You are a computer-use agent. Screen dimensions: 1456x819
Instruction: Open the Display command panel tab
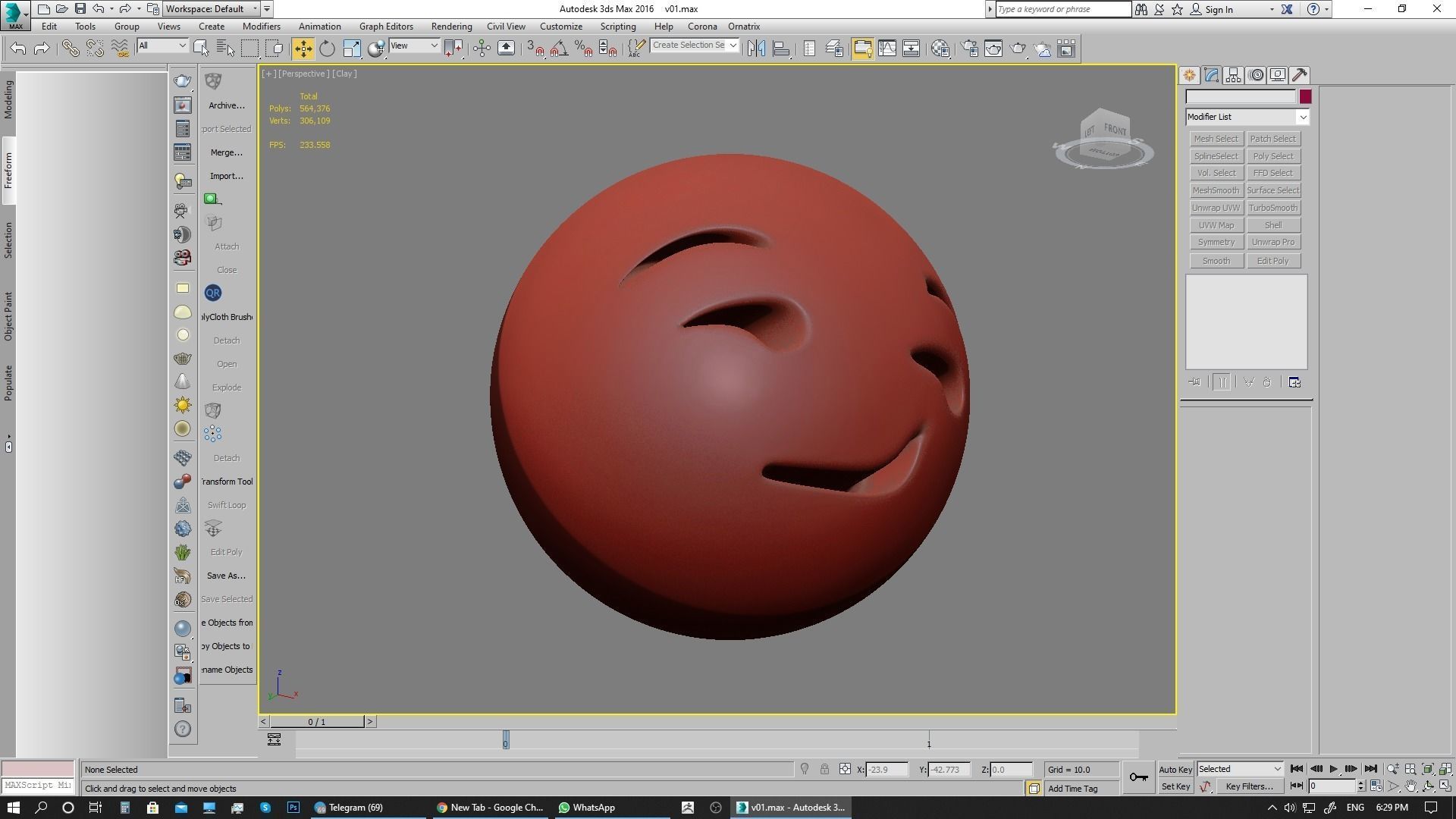1278,75
